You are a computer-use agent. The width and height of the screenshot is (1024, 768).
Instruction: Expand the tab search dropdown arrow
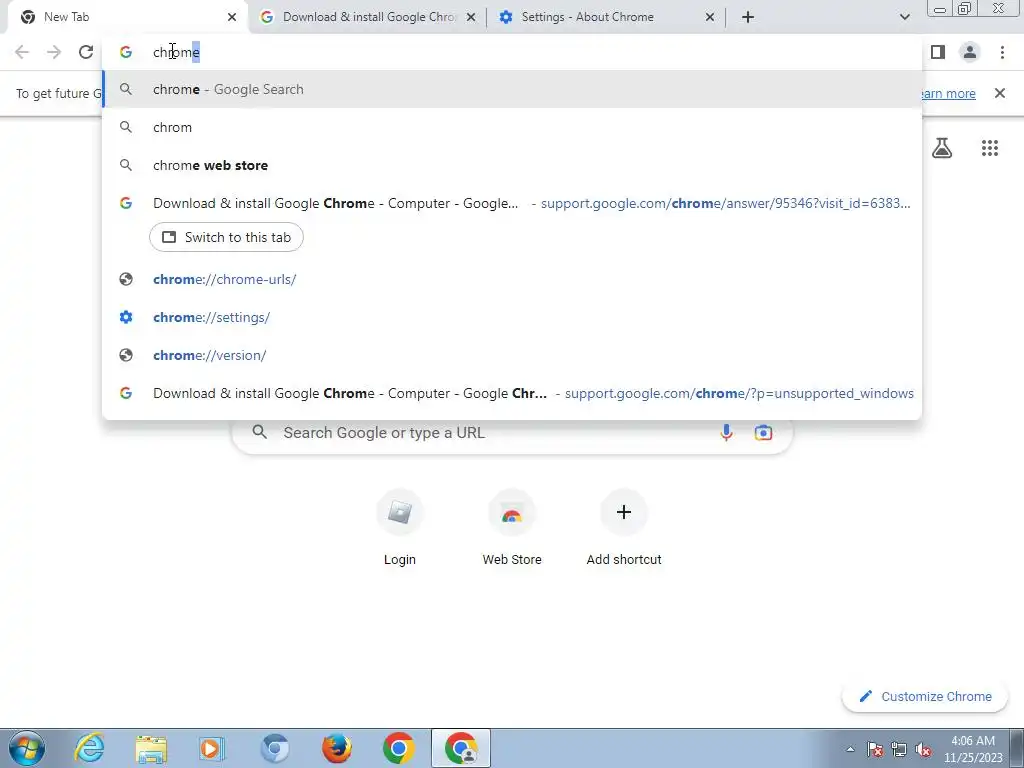coord(904,17)
